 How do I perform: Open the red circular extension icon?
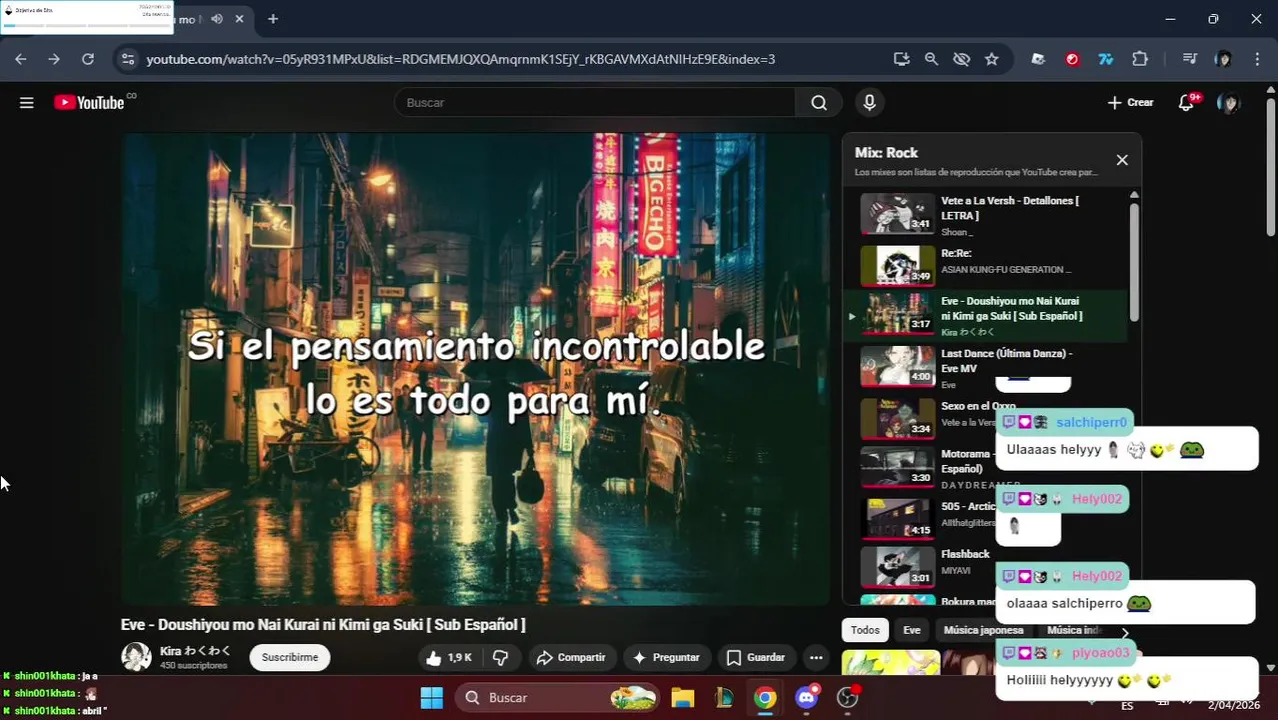[1072, 59]
